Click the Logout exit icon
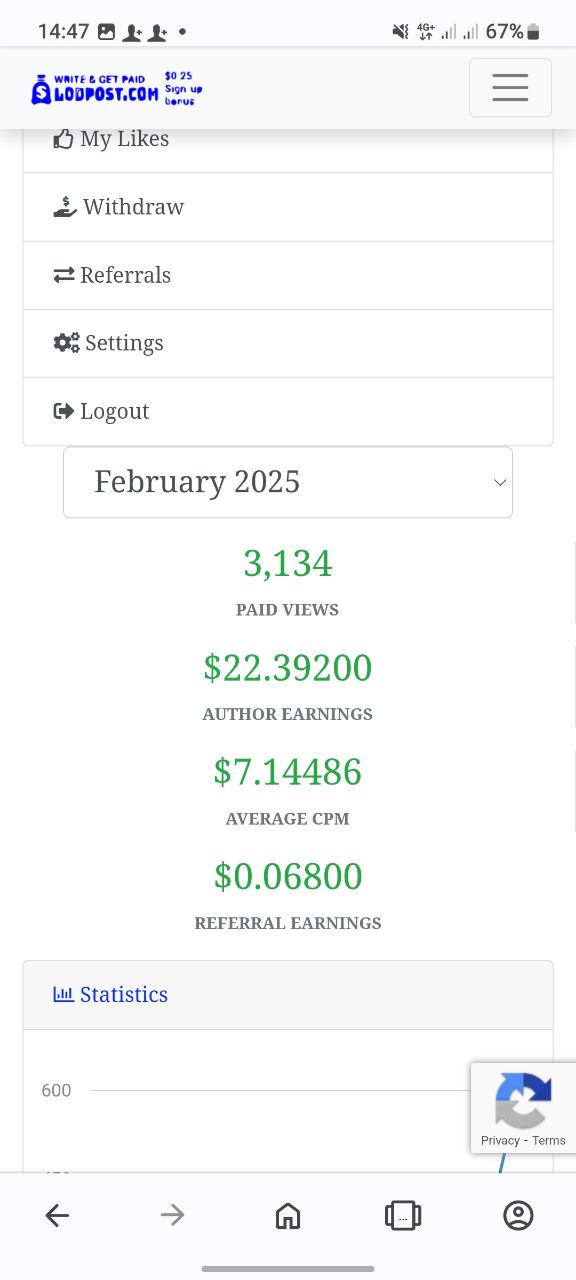Viewport: 576px width, 1280px height. (64, 411)
